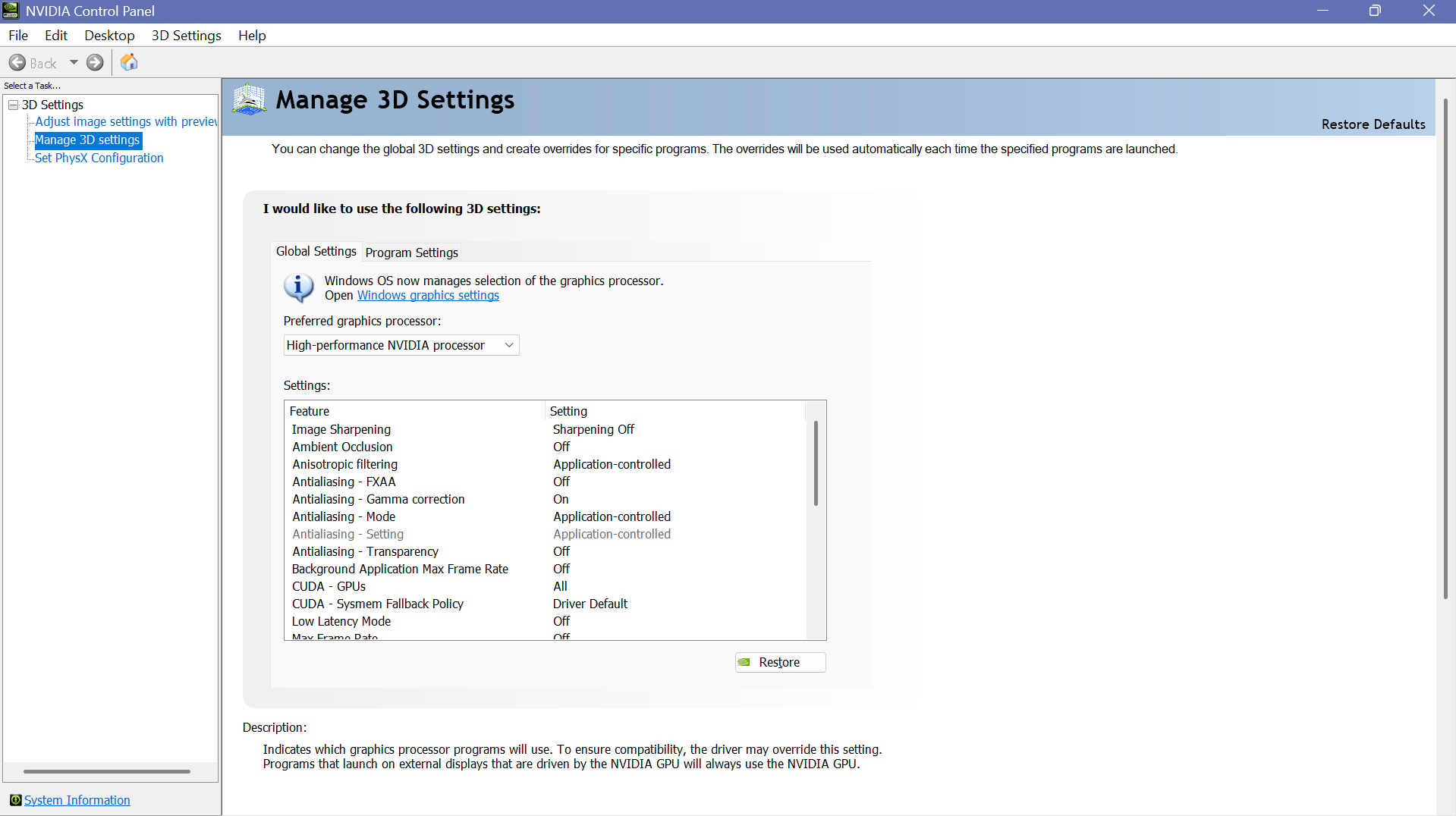Click the Restore button
This screenshot has width=1456, height=816.
coord(780,662)
